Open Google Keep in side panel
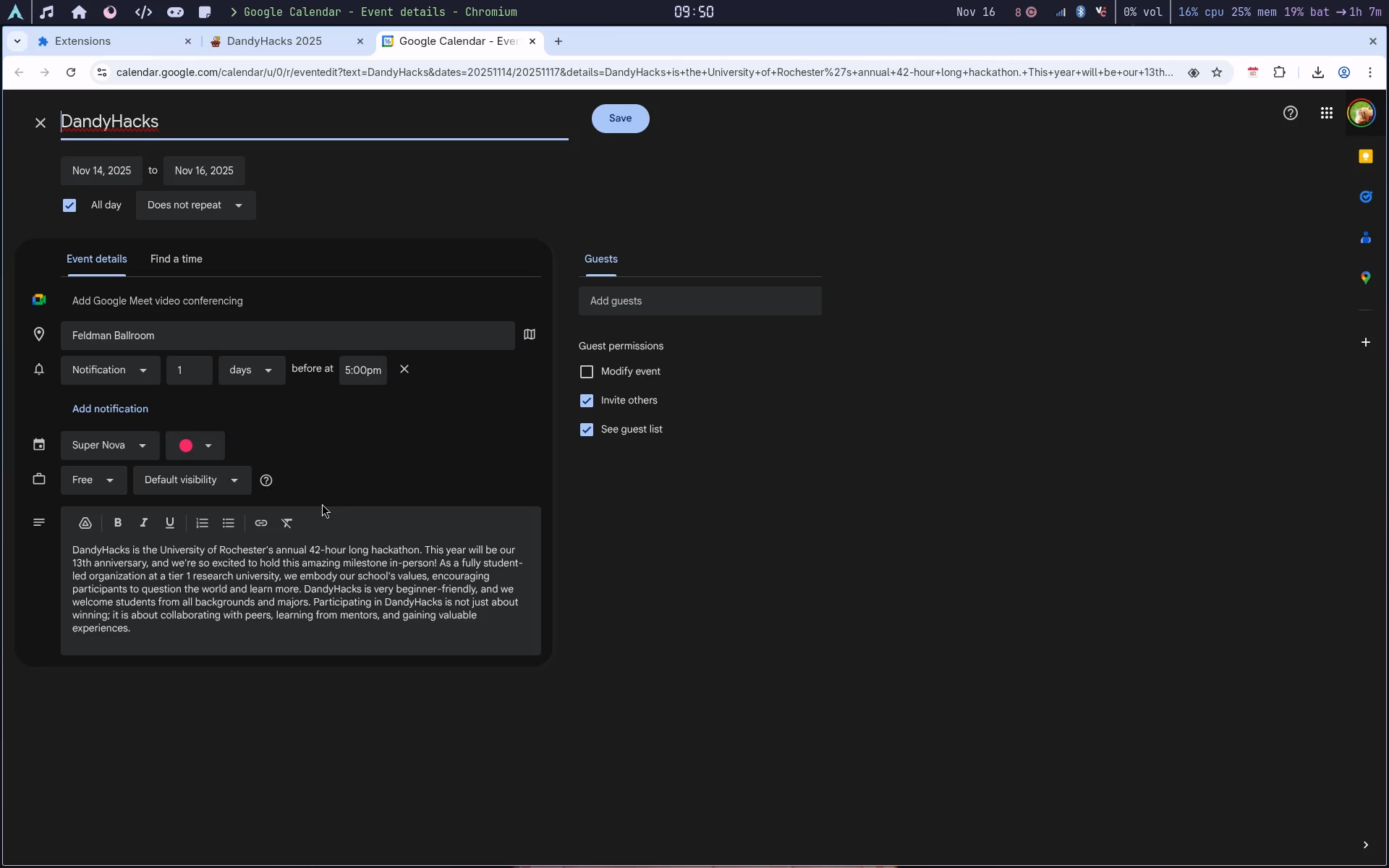The height and width of the screenshot is (868, 1389). [1365, 157]
